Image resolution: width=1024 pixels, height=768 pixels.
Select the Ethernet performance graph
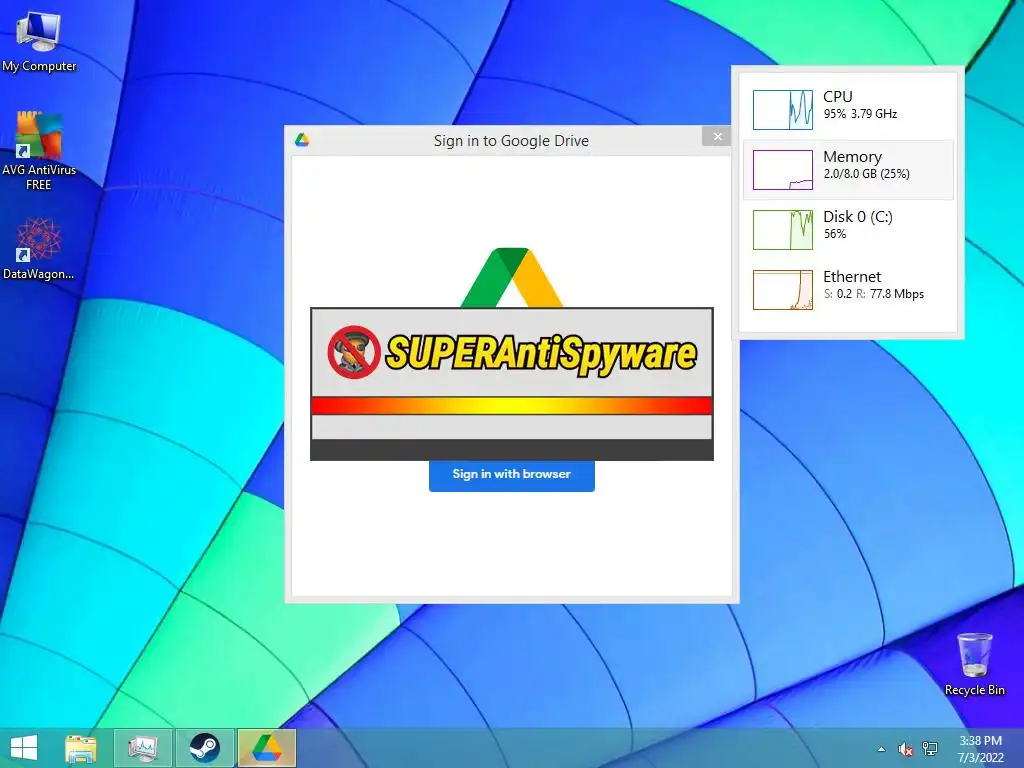coord(782,290)
